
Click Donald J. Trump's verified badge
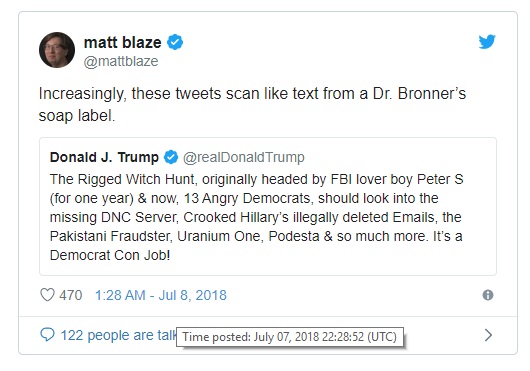point(171,157)
